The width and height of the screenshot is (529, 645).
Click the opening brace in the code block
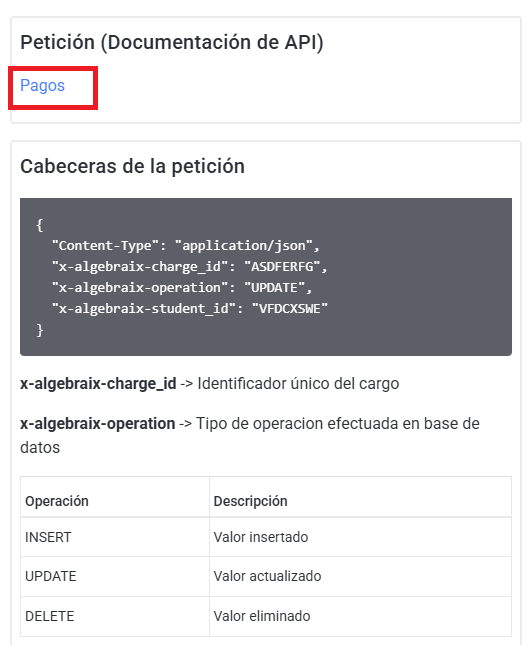pos(39,225)
